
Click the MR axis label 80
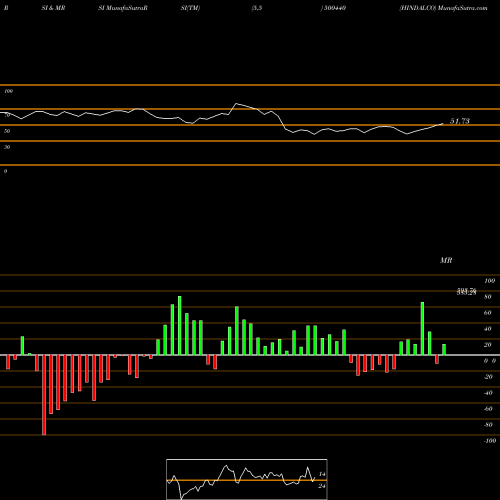488,297
